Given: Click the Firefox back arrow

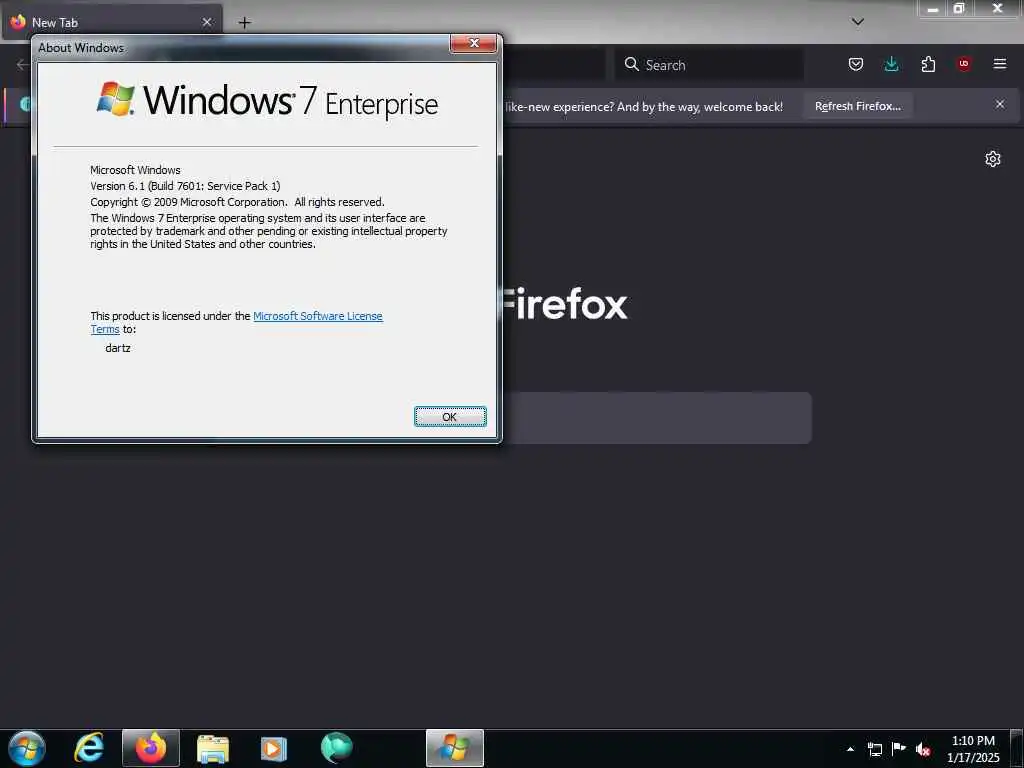Looking at the screenshot, I should pyautogui.click(x=22, y=64).
